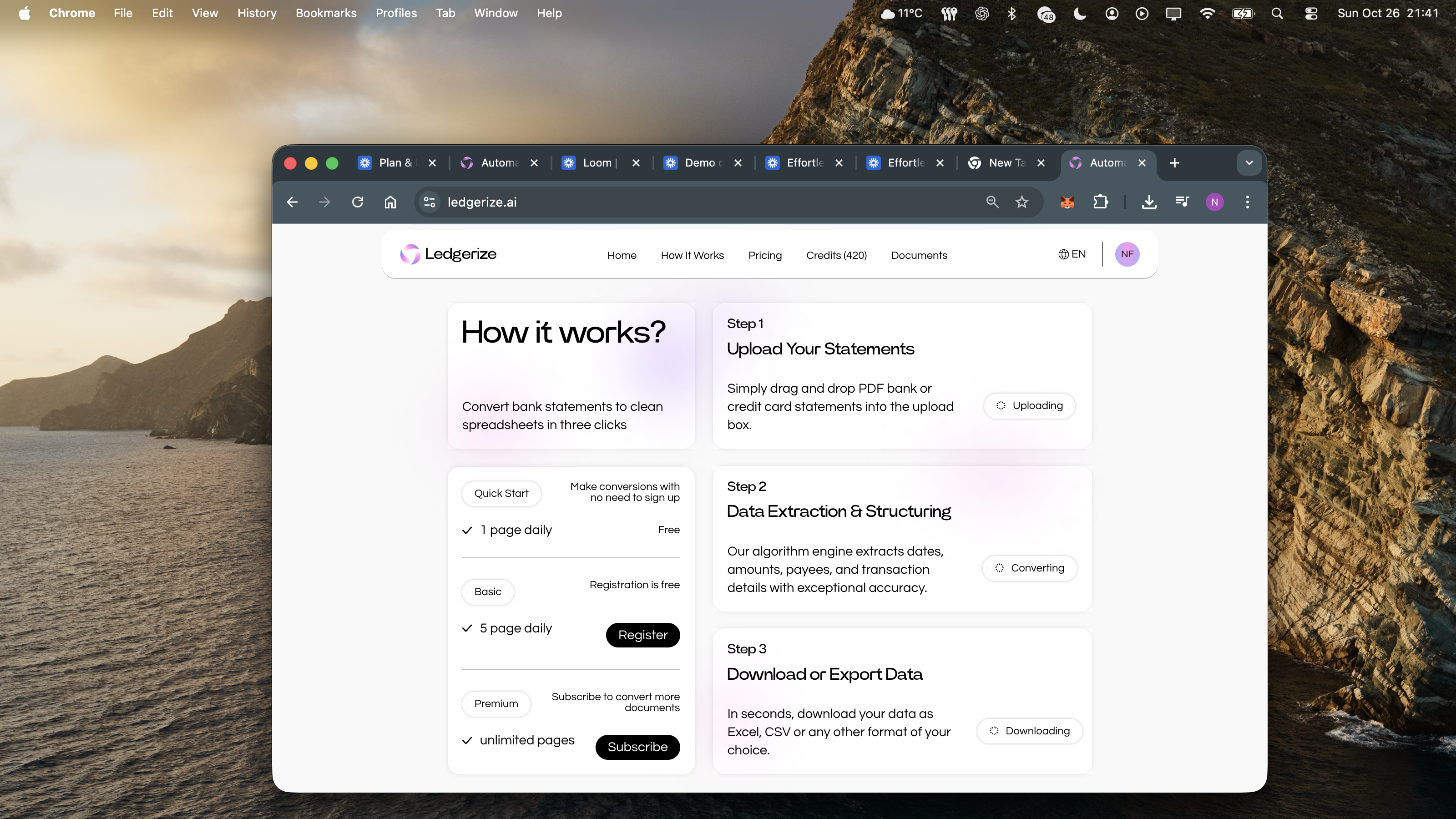Open macOS Control Center toggles
Image resolution: width=1456 pixels, height=819 pixels.
tap(1311, 14)
